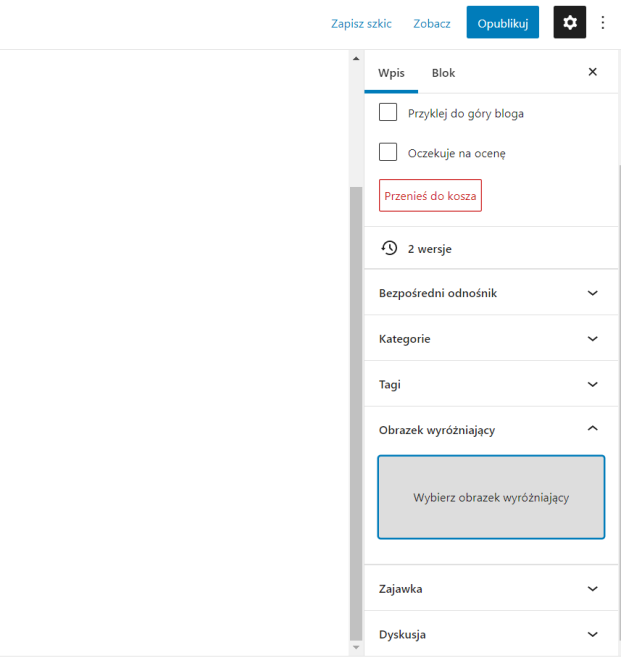Viewport: 621px width, 658px height.
Task: Expand the Zajawka panel
Action: click(x=491, y=589)
